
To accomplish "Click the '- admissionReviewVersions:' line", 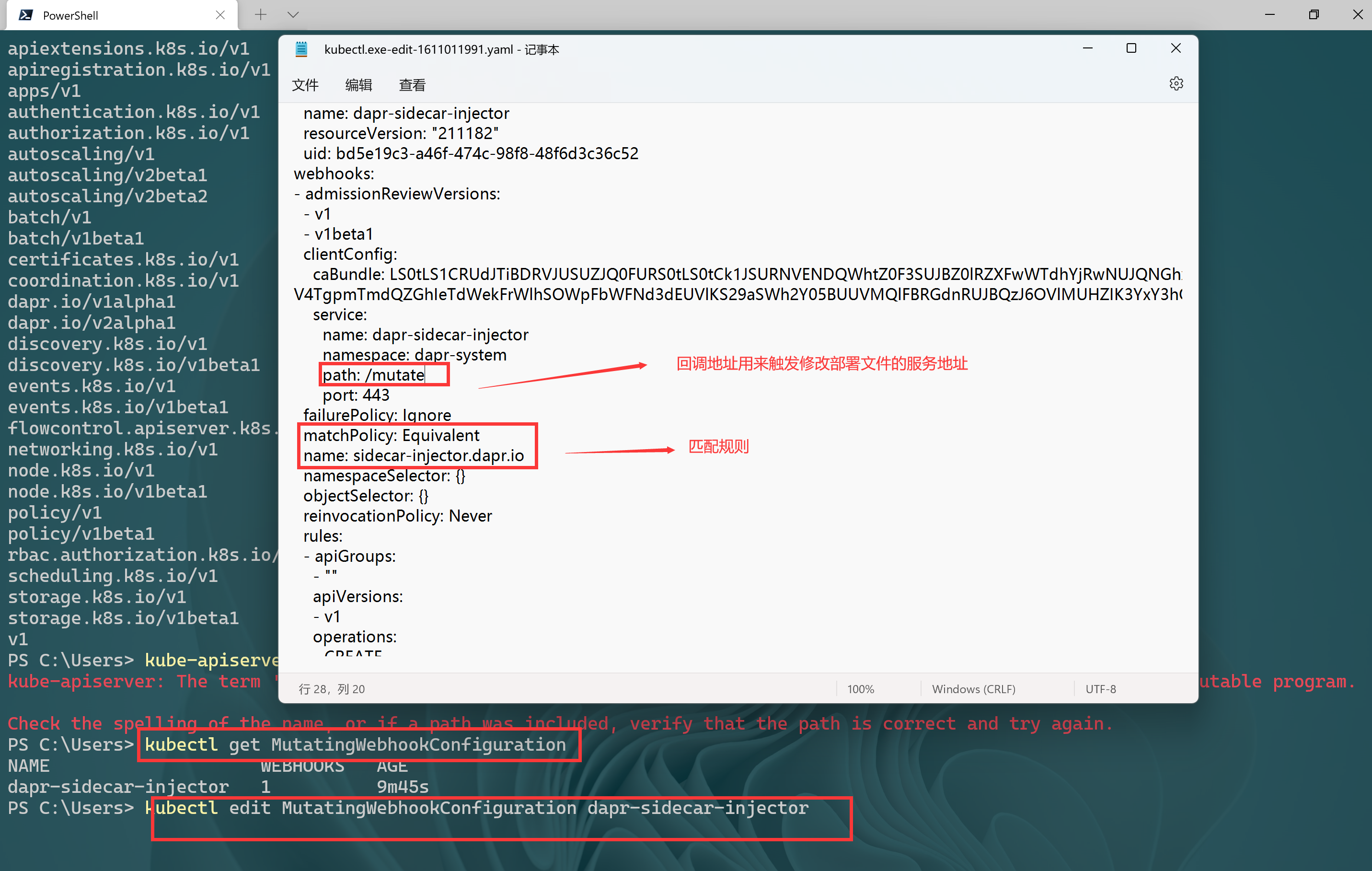I will pos(397,193).
